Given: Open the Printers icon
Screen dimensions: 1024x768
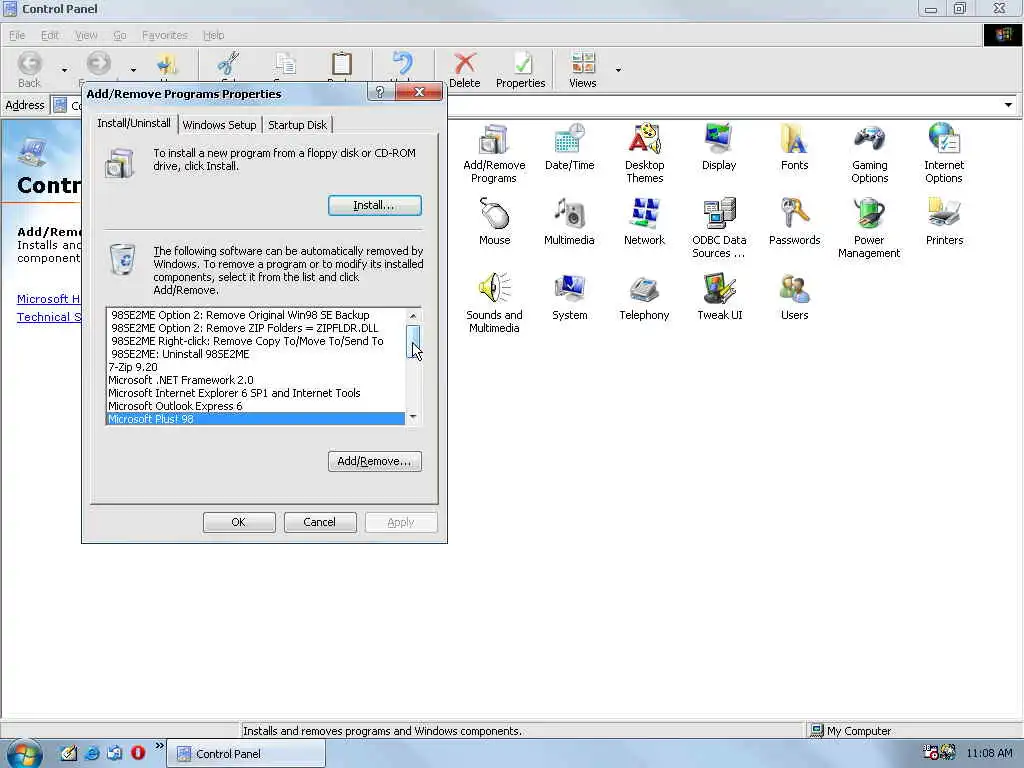Looking at the screenshot, I should (944, 222).
